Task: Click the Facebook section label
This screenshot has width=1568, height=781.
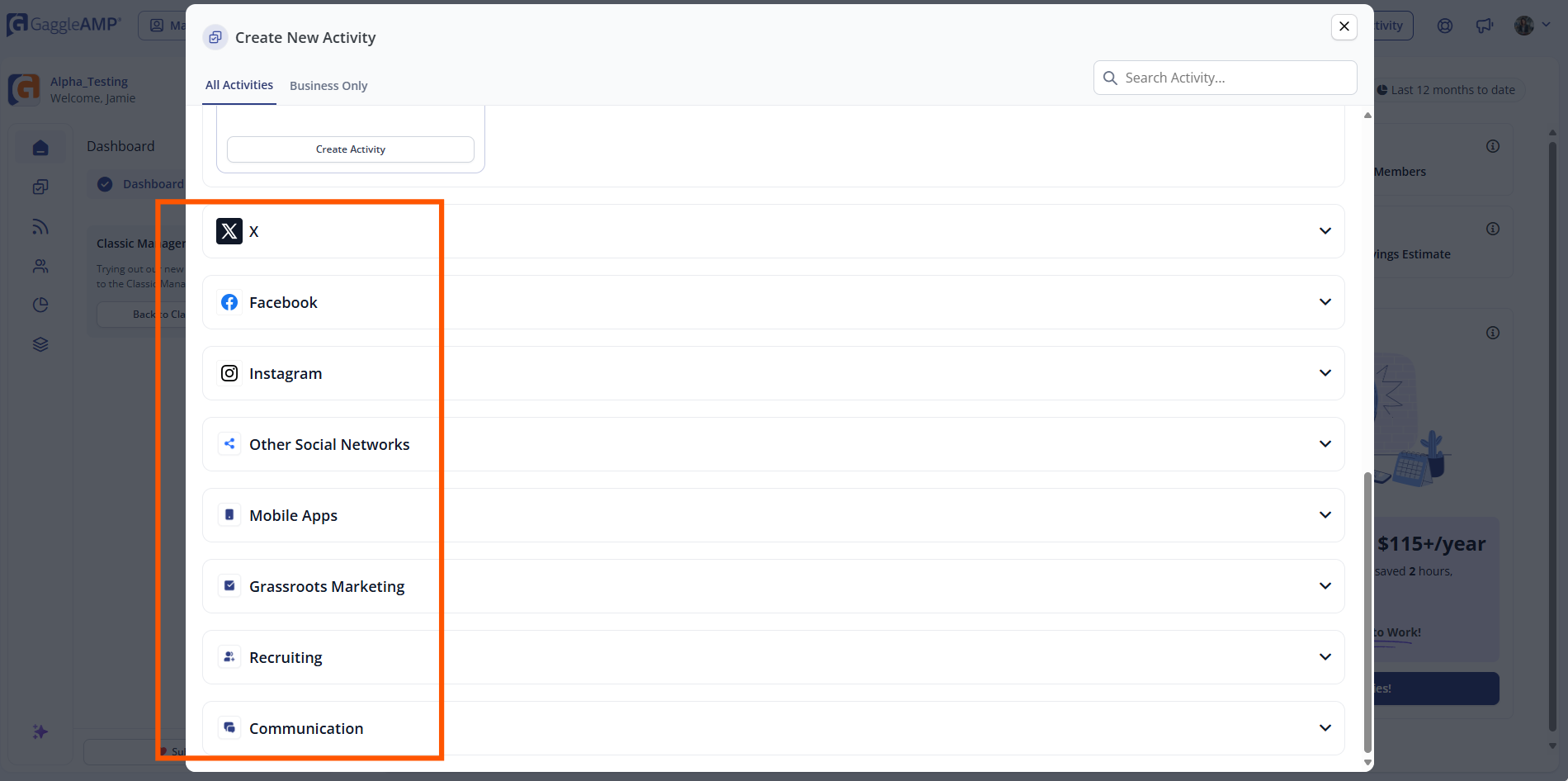Action: pyautogui.click(x=283, y=302)
